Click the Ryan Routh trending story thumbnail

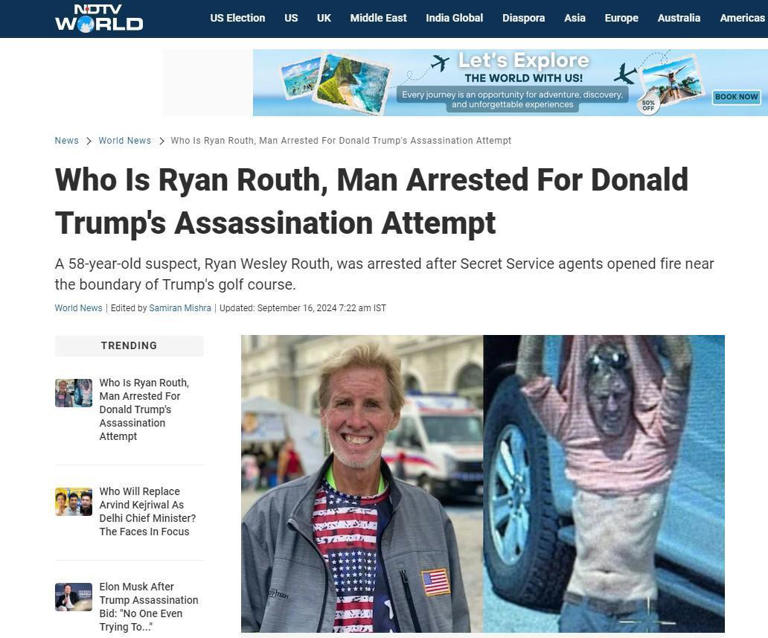pyautogui.click(x=73, y=393)
